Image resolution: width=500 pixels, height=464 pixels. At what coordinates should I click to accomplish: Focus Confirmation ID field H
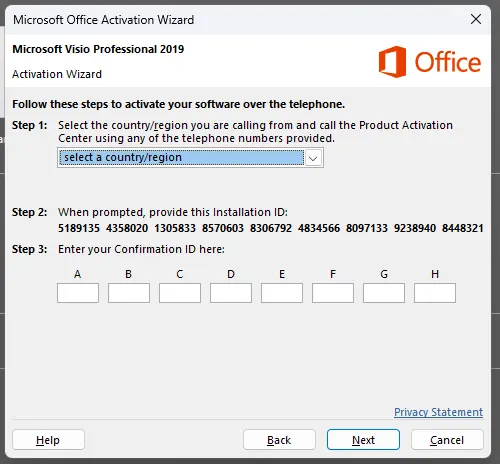(x=435, y=293)
